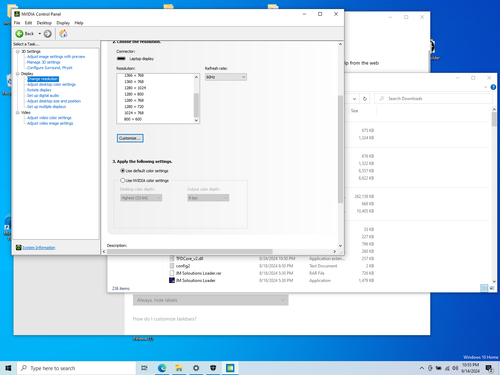
Task: Open Adjust desktop size and position
Action: (x=54, y=101)
